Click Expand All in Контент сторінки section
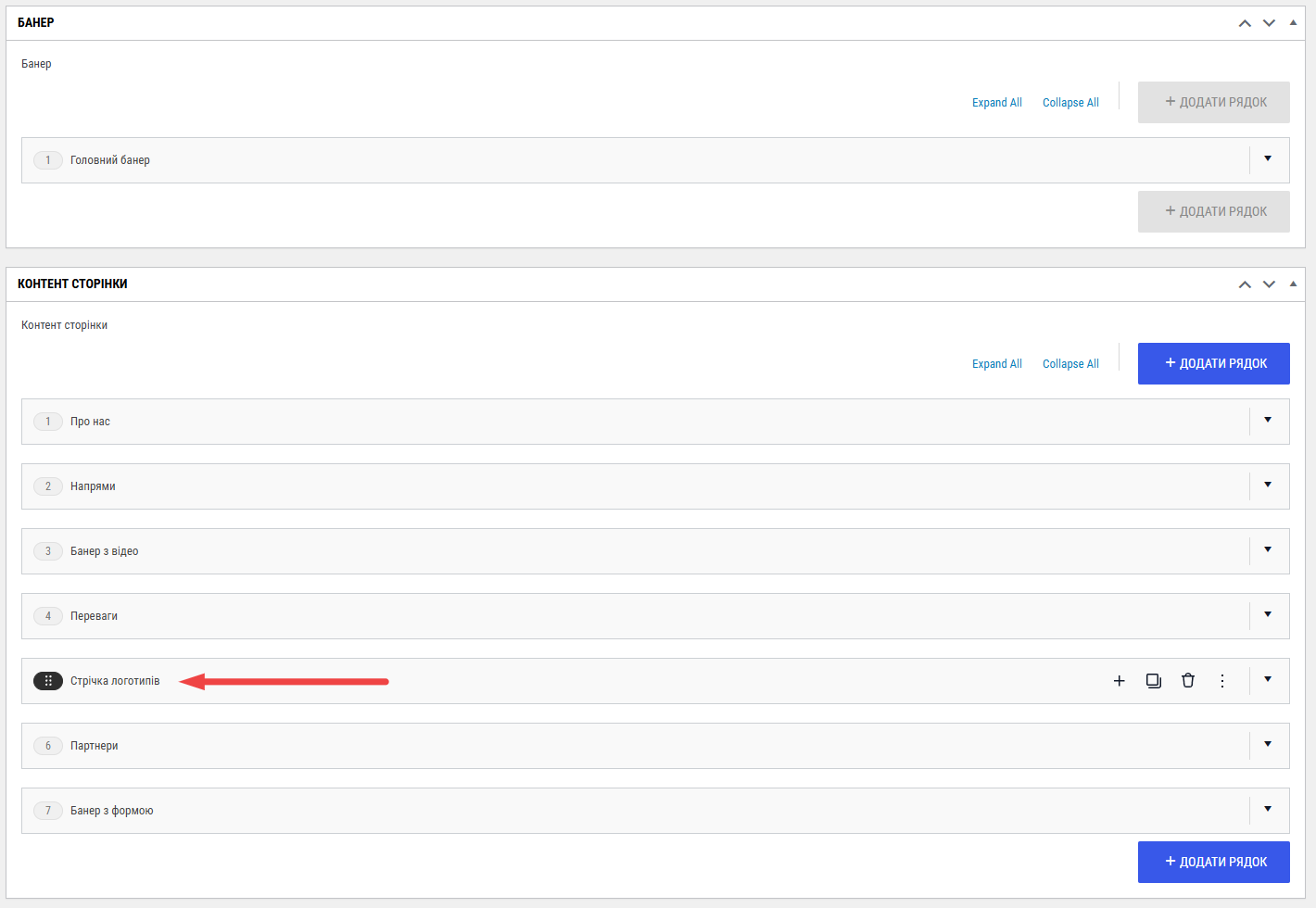Screen dimensions: 1316x908 [x=997, y=364]
